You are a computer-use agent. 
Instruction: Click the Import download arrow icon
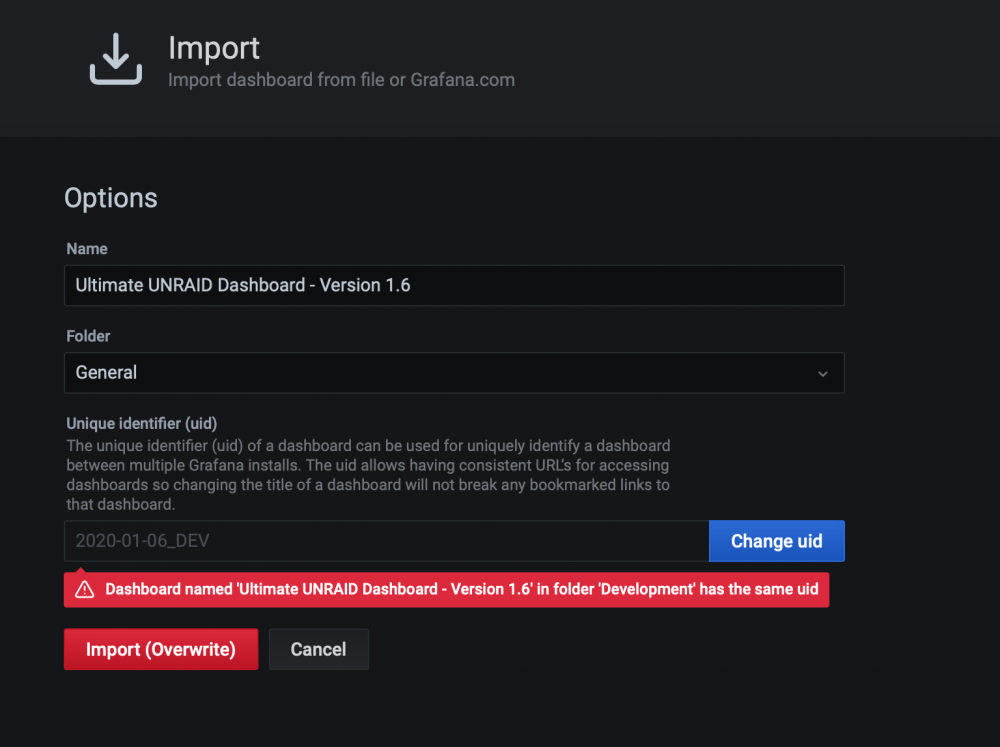click(x=115, y=59)
